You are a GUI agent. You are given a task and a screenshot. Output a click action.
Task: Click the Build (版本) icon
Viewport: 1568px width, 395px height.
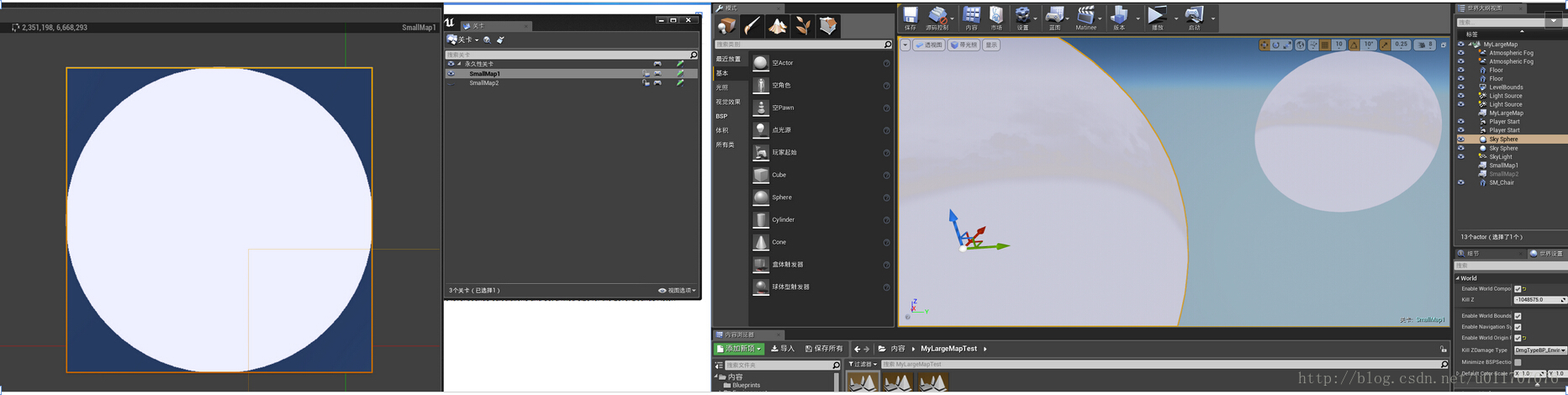point(1119,15)
